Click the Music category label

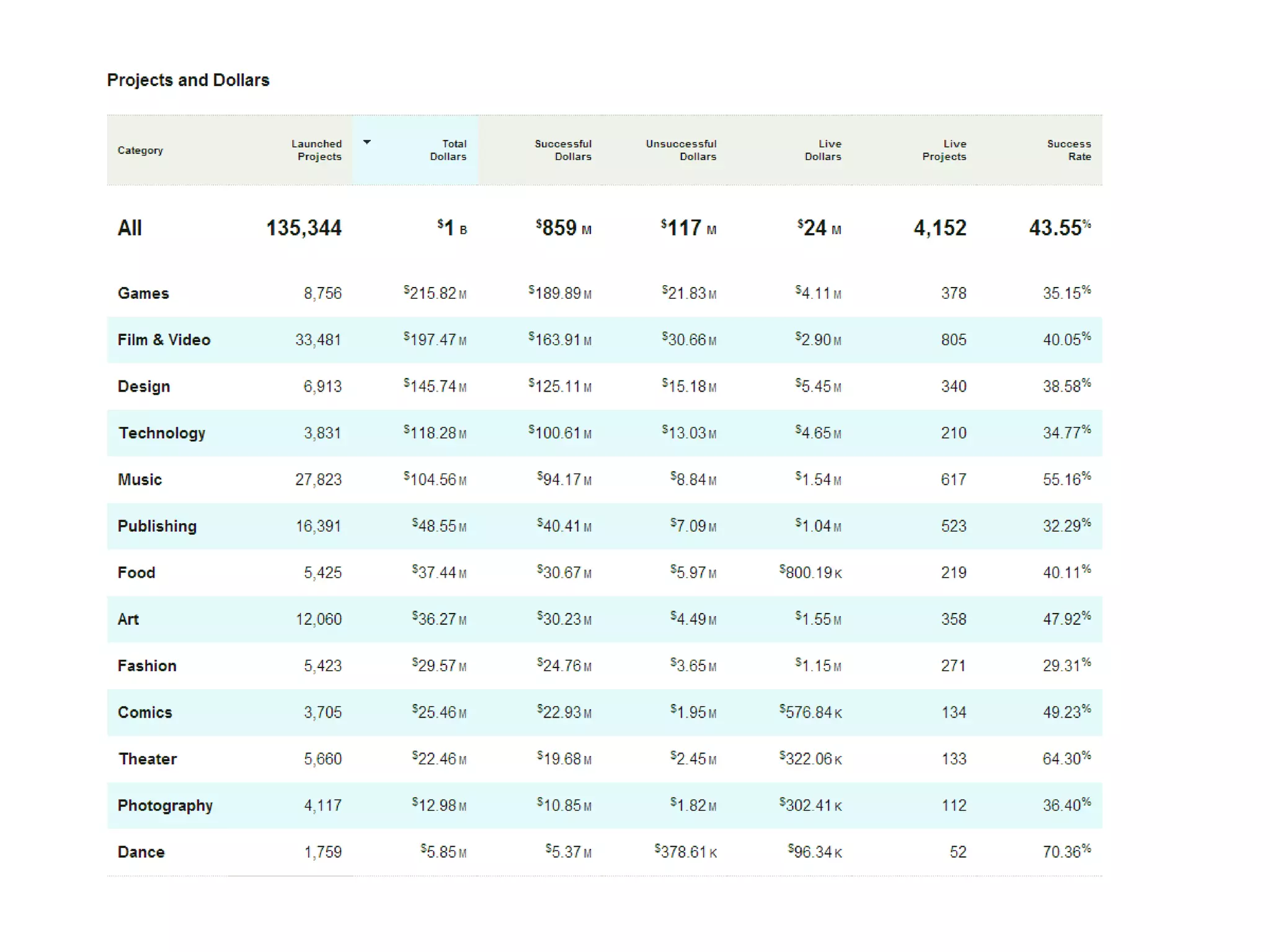(x=140, y=479)
